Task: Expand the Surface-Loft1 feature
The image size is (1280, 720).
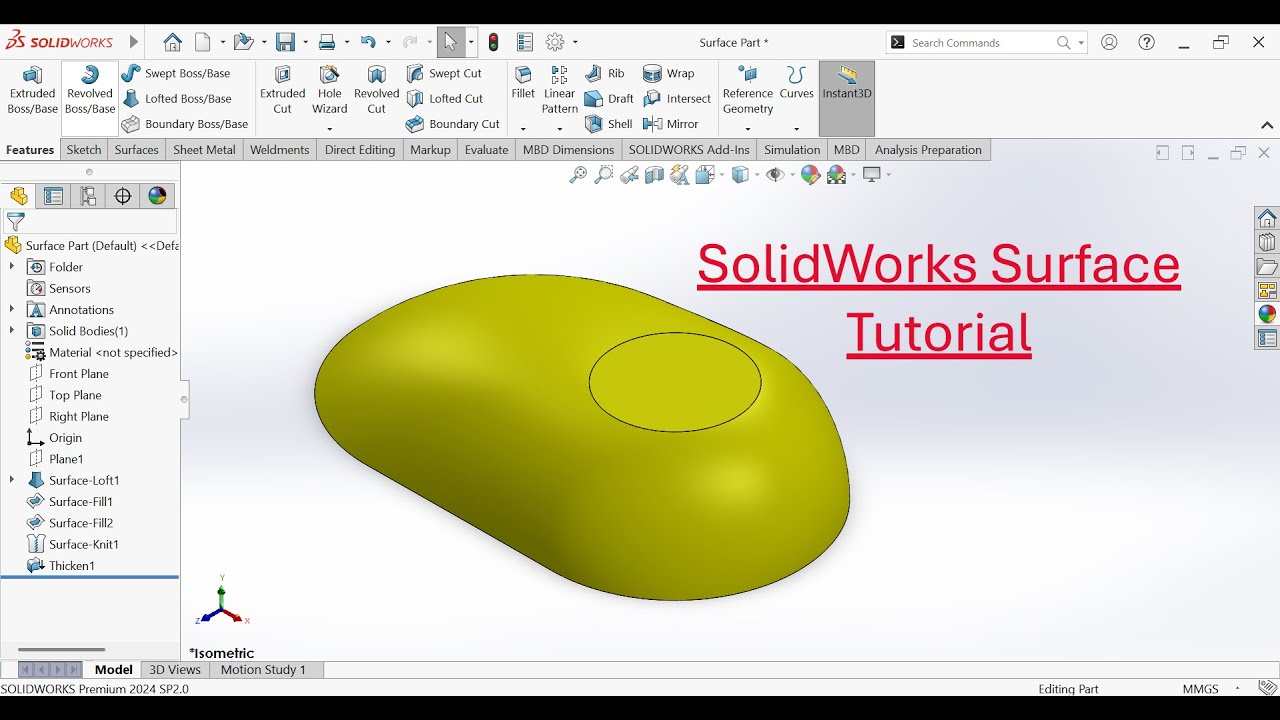Action: 12,480
